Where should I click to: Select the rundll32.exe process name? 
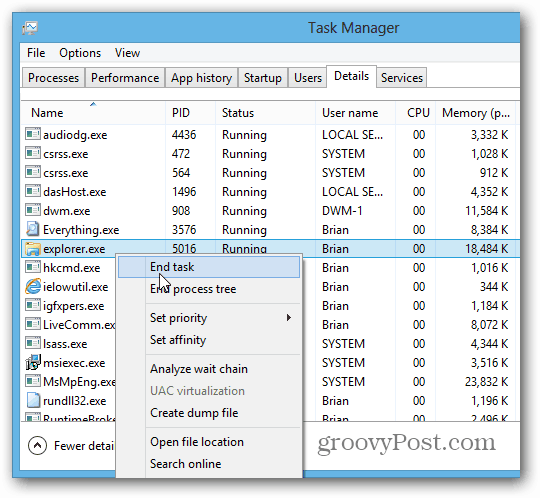(x=74, y=401)
